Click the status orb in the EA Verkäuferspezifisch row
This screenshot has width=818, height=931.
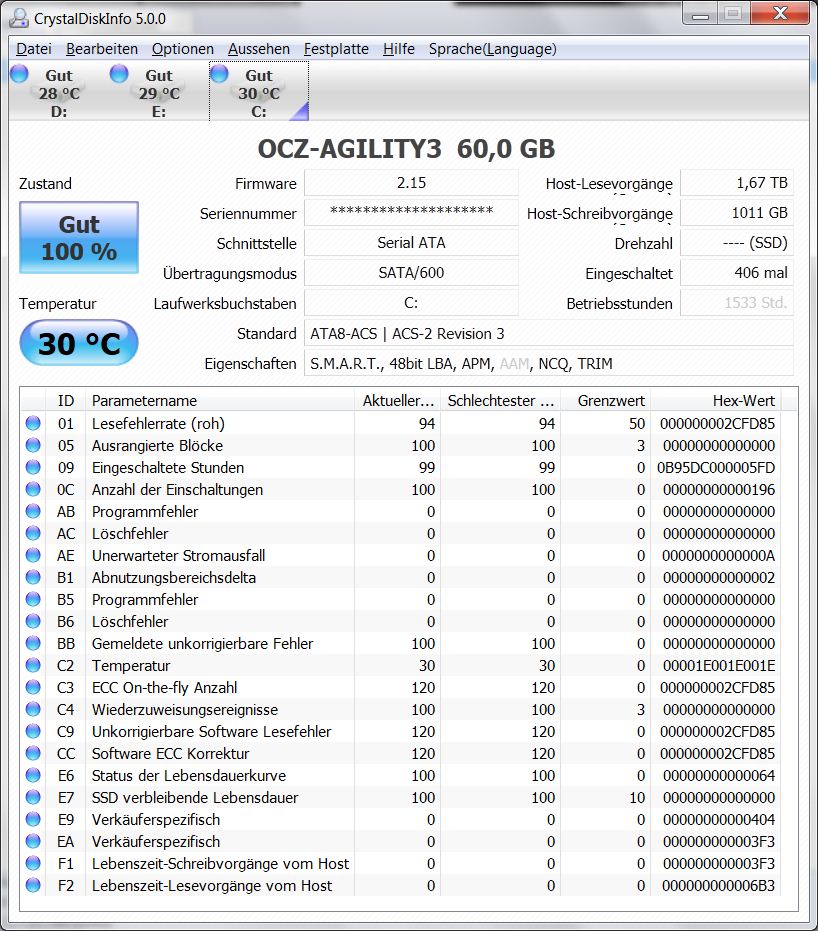tap(33, 841)
